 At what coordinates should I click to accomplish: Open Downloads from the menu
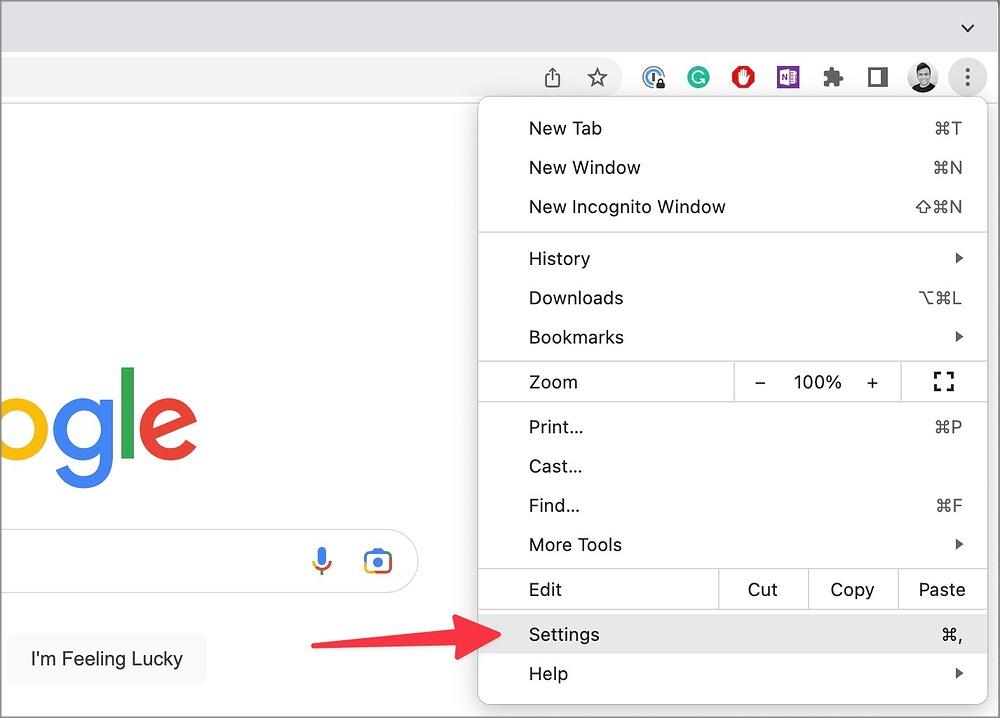pyautogui.click(x=732, y=298)
